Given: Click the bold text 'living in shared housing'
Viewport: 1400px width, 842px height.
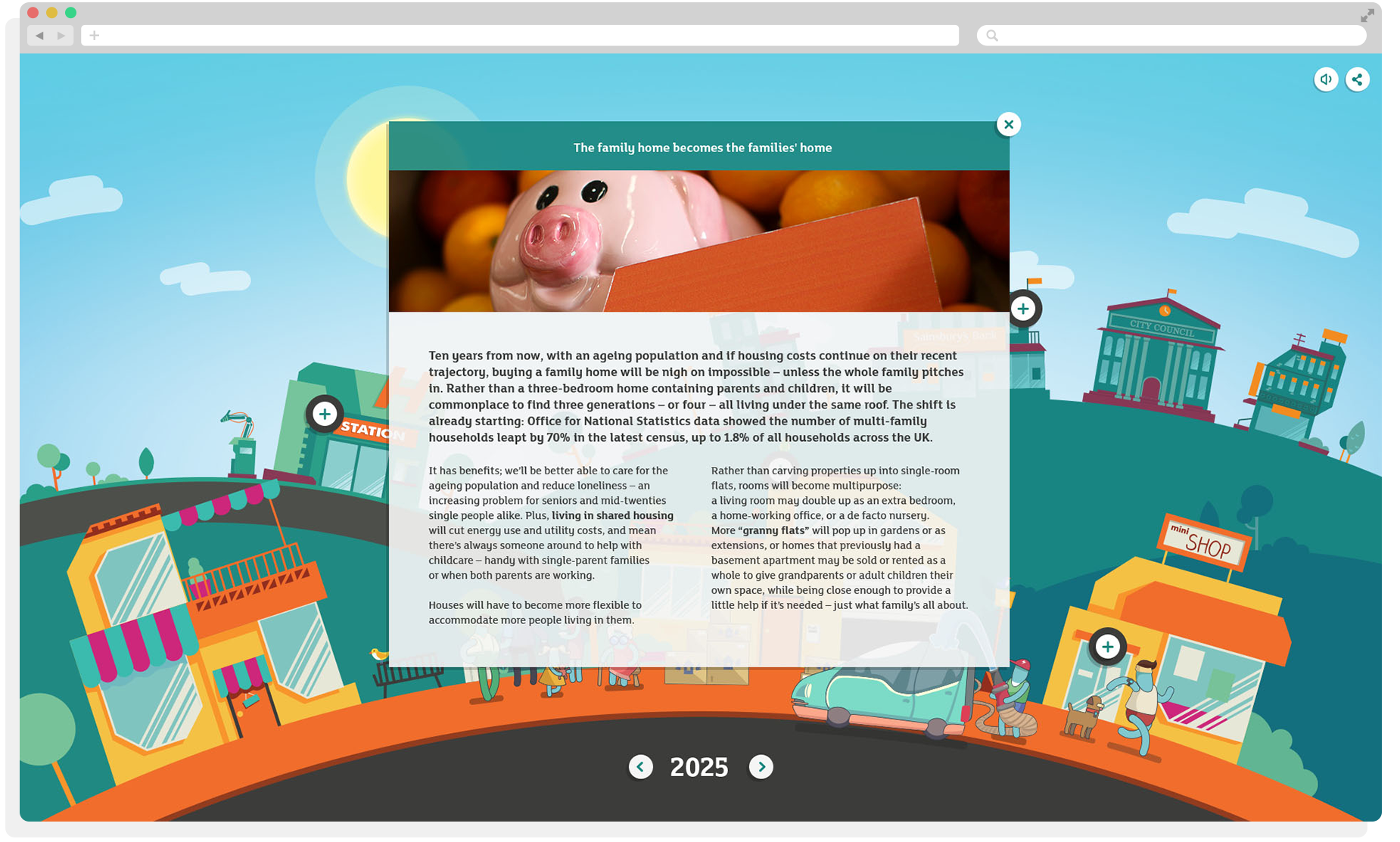Looking at the screenshot, I should (x=612, y=515).
